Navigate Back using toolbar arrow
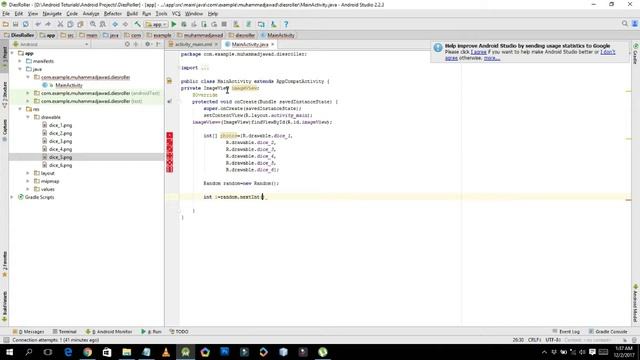640x360 pixels. point(115,24)
